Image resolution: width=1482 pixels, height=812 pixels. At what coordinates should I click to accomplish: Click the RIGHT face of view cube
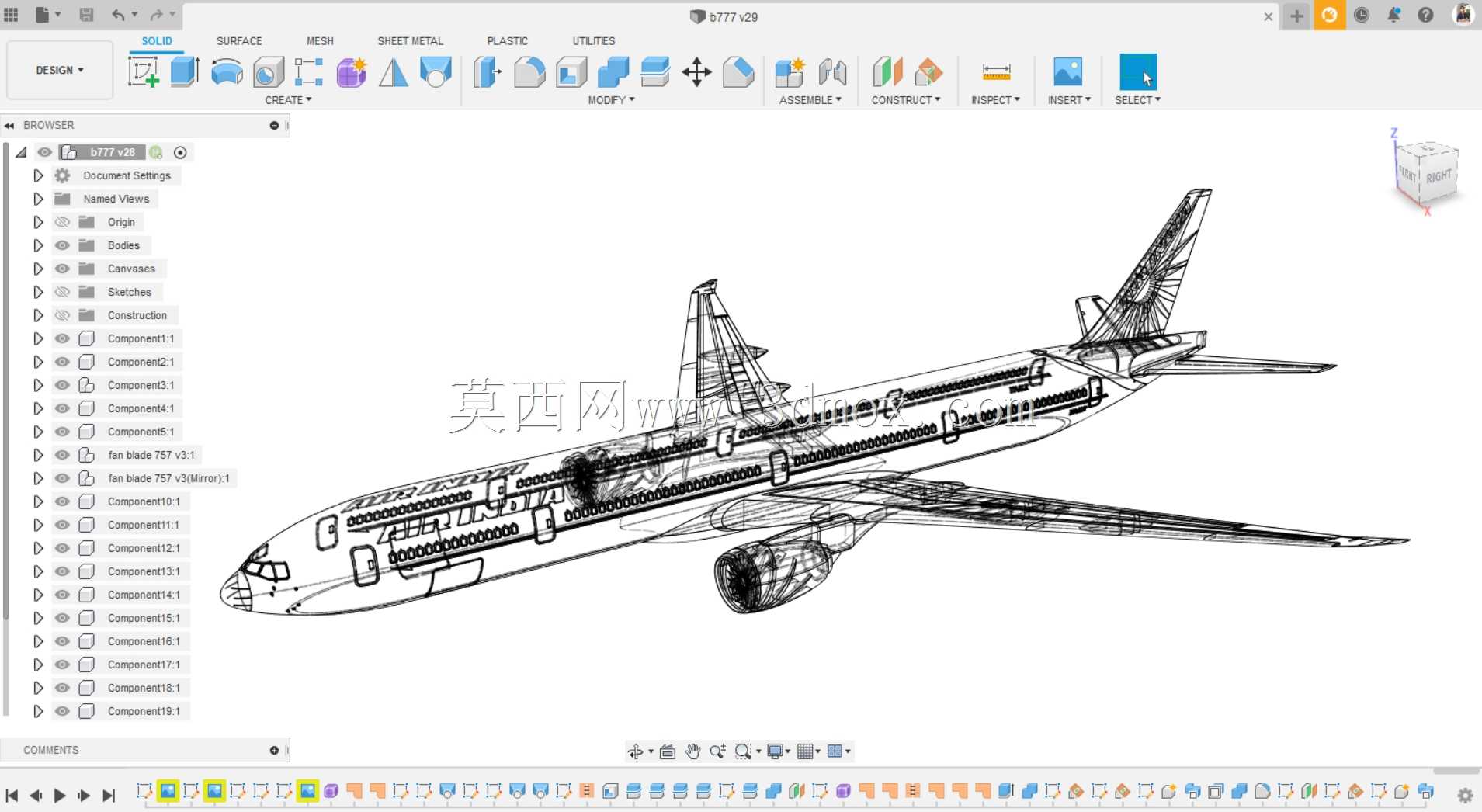[1439, 176]
